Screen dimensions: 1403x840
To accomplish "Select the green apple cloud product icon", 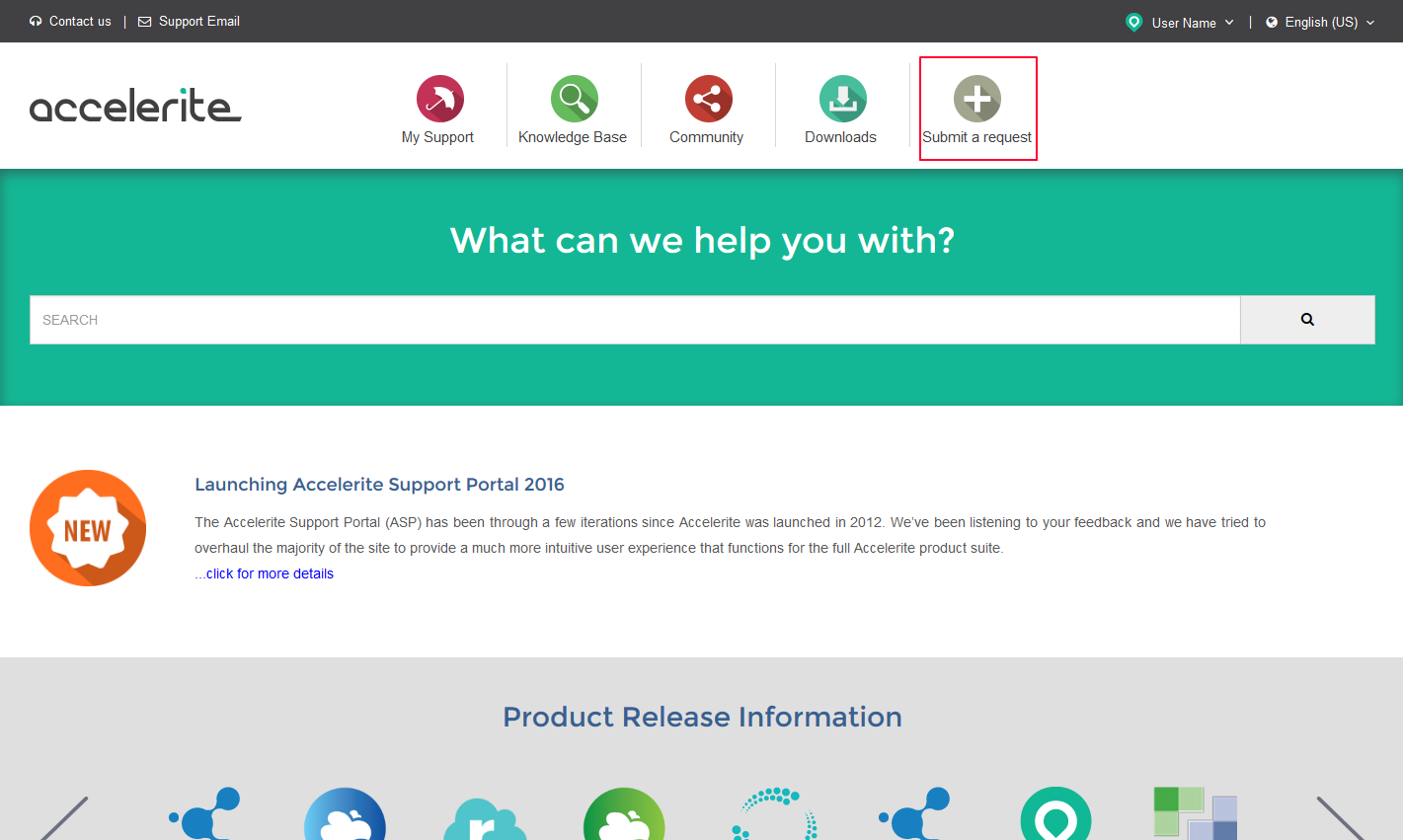I will (x=624, y=814).
